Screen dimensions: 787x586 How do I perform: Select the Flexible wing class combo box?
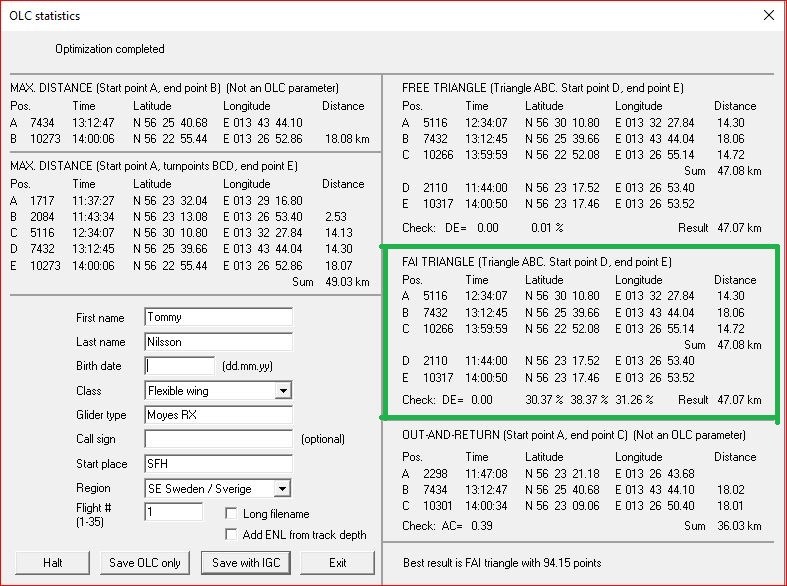tap(218, 390)
